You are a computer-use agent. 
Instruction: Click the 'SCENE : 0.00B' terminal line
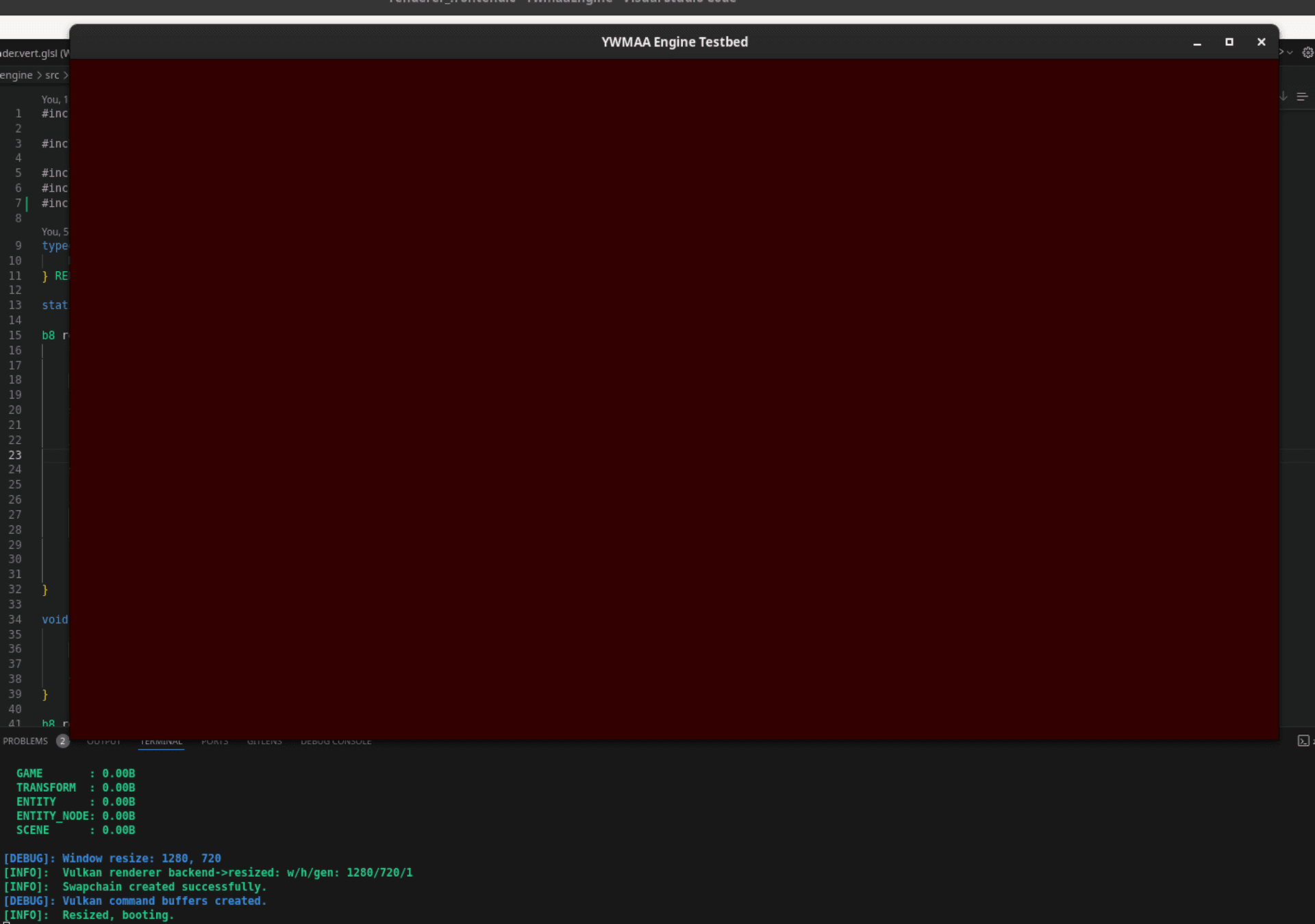pyautogui.click(x=75, y=830)
